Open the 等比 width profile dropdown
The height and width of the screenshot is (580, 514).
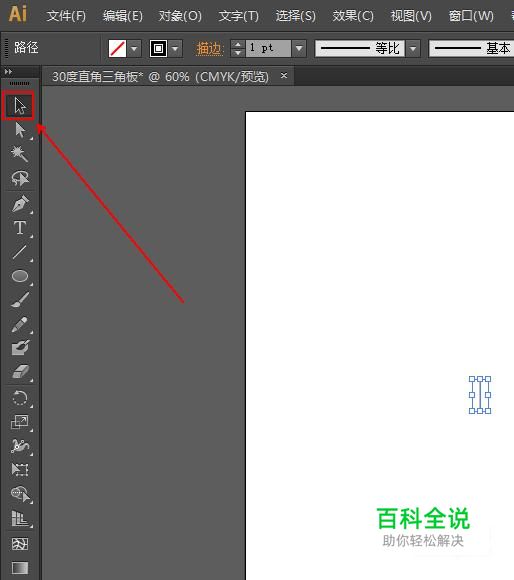413,48
